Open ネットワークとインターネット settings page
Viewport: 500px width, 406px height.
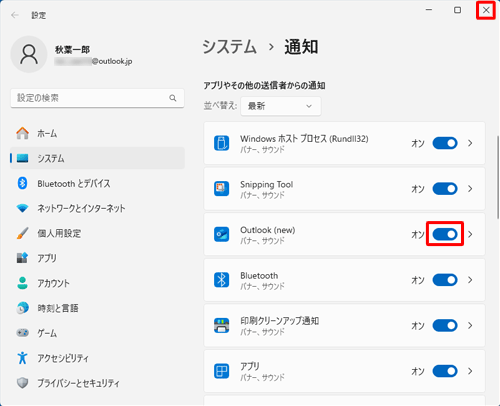pos(97,208)
